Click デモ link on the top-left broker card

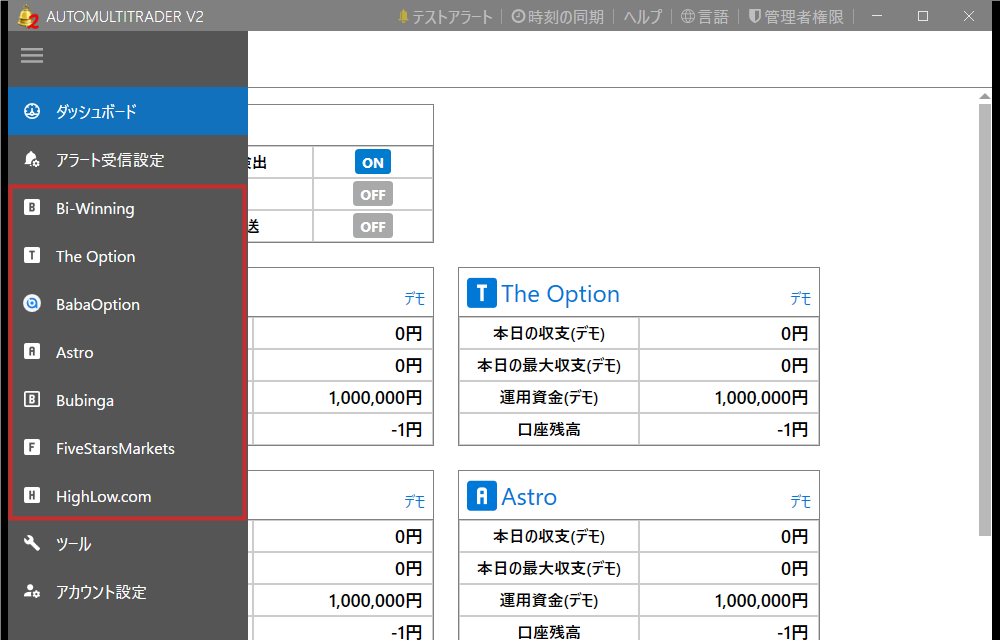click(x=415, y=298)
